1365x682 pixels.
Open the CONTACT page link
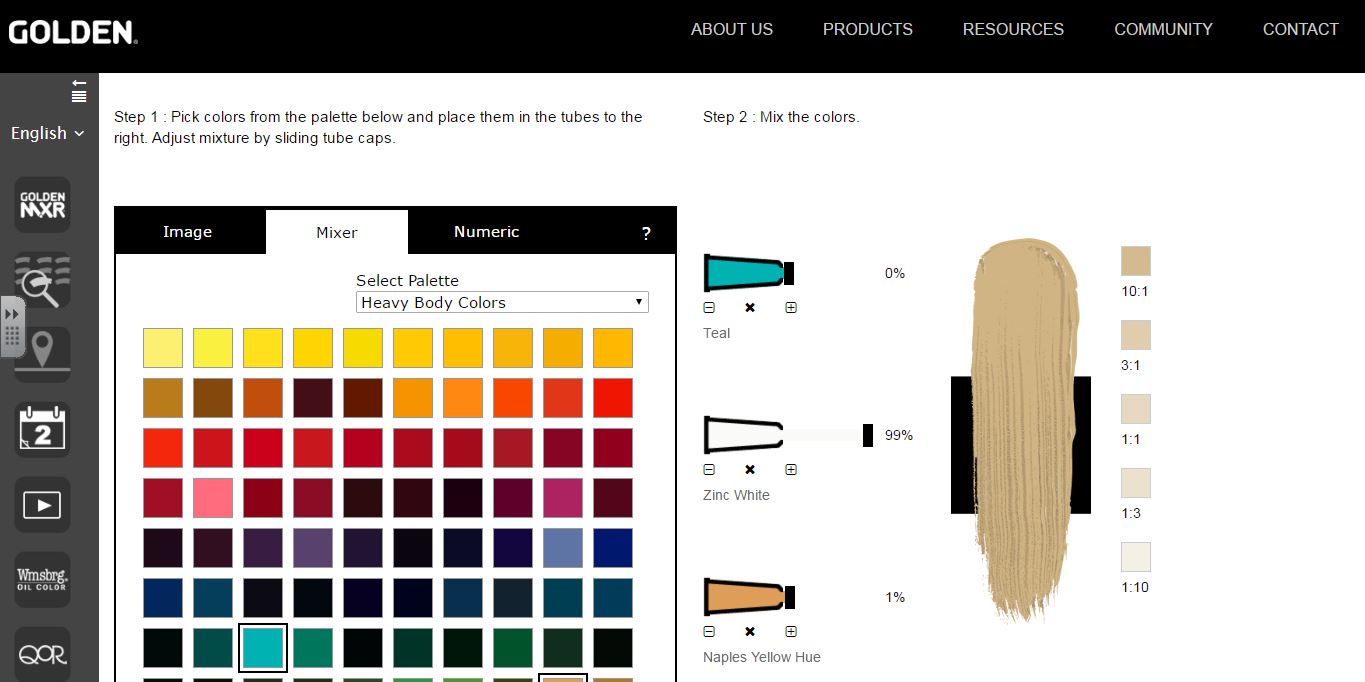tap(1300, 29)
